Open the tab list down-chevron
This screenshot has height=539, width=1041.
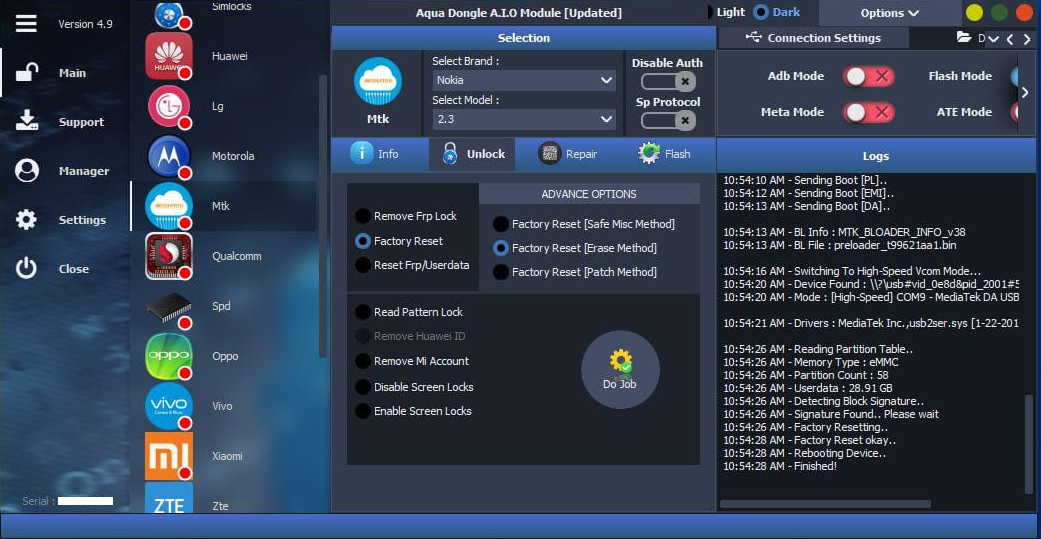point(994,40)
